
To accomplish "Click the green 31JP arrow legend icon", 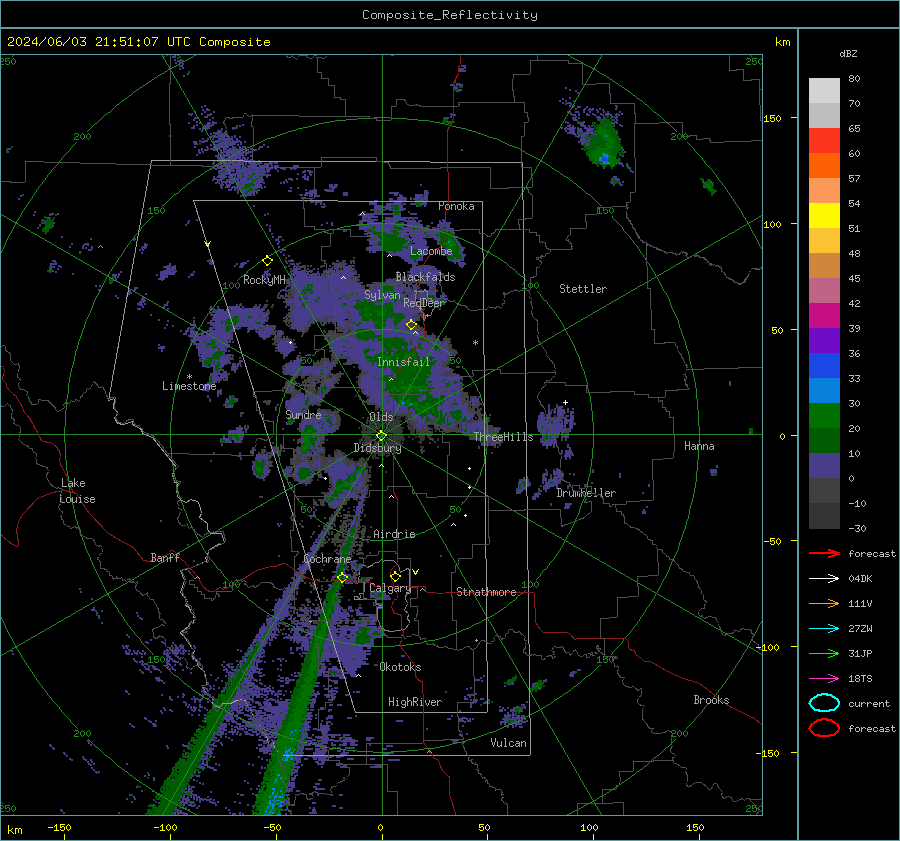I will (824, 653).
